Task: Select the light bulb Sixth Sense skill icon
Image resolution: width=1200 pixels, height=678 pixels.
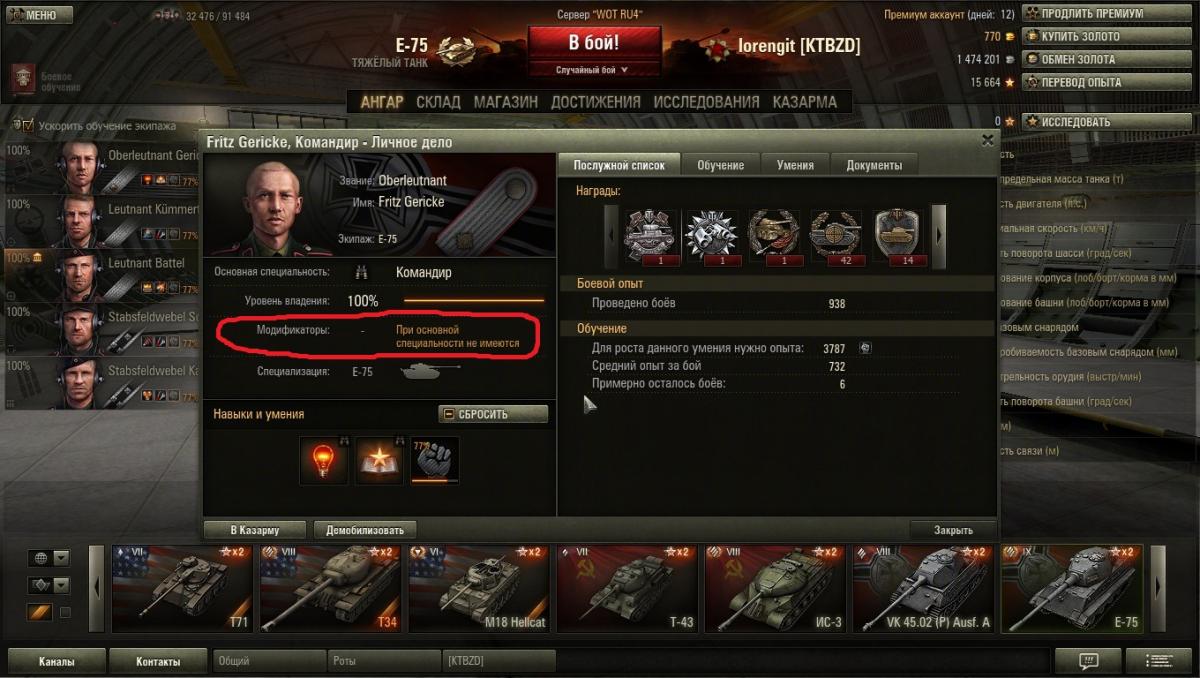Action: pyautogui.click(x=324, y=461)
